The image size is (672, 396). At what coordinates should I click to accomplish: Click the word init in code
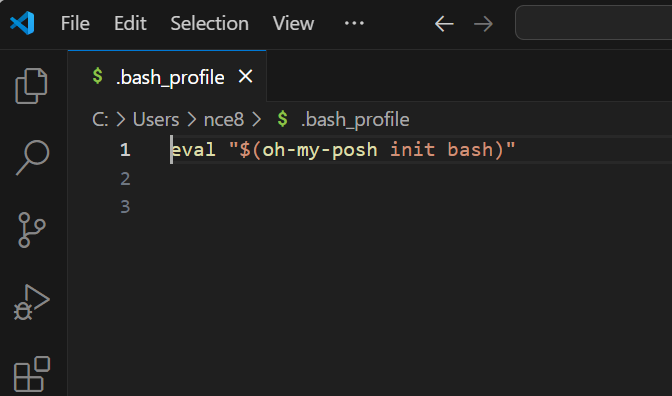pos(412,150)
